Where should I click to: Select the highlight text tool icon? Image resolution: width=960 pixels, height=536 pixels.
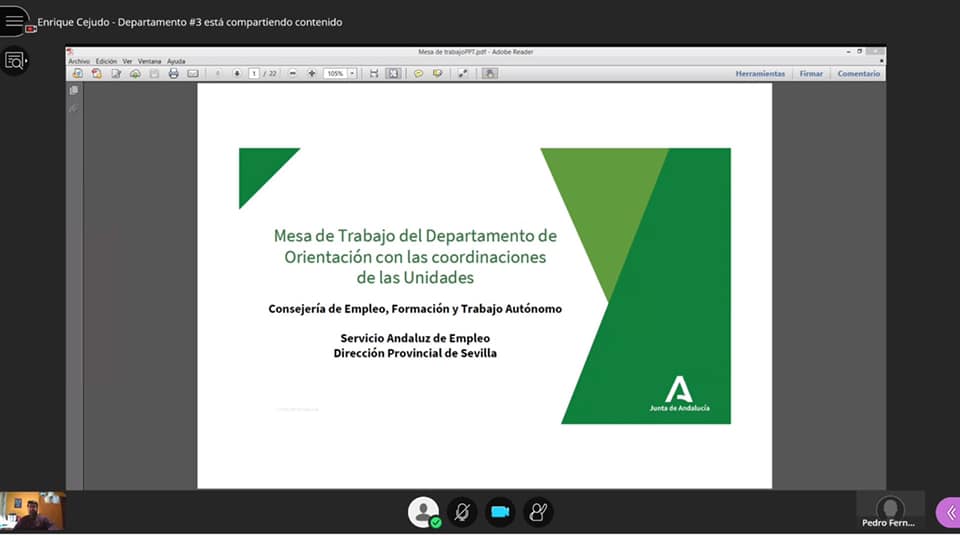pyautogui.click(x=437, y=74)
